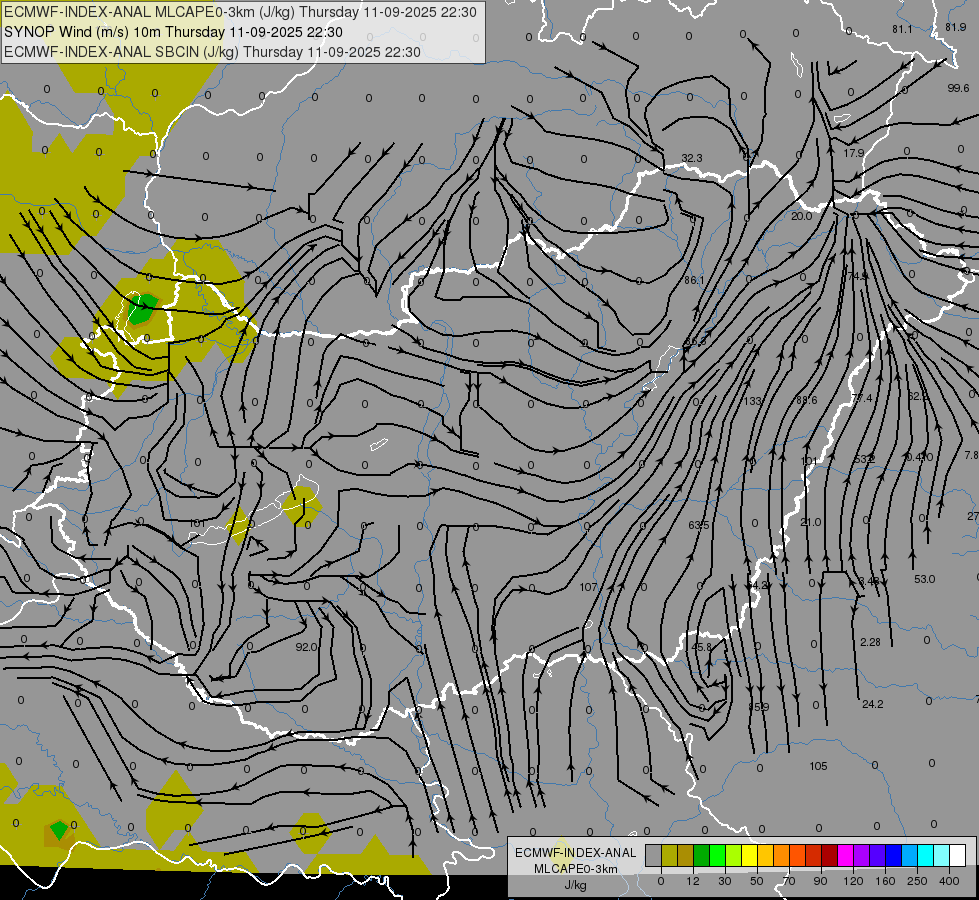979x900 pixels.
Task: Click the 105 value on the map
Action: click(x=818, y=766)
